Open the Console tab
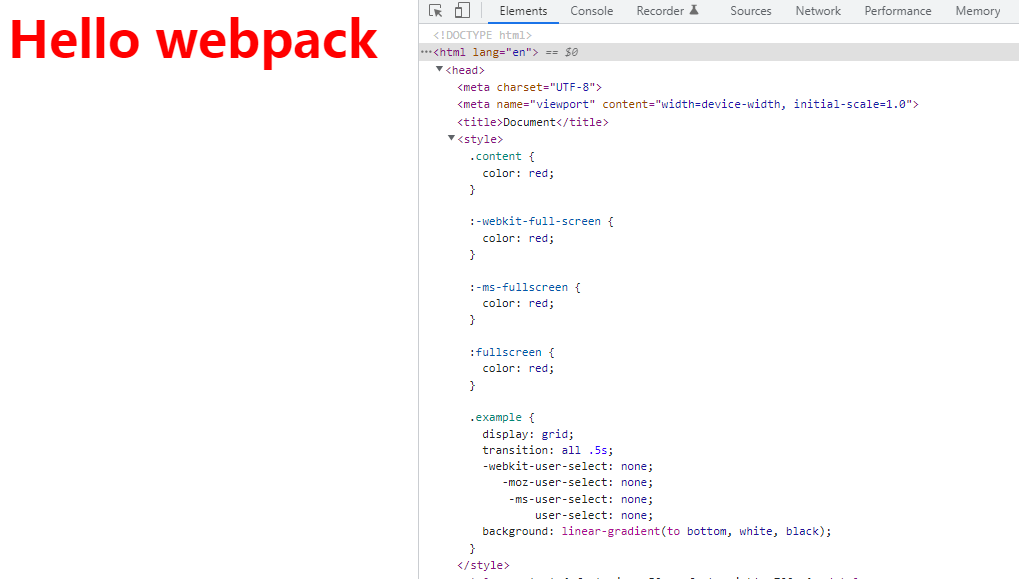1019x579 pixels. tap(591, 11)
